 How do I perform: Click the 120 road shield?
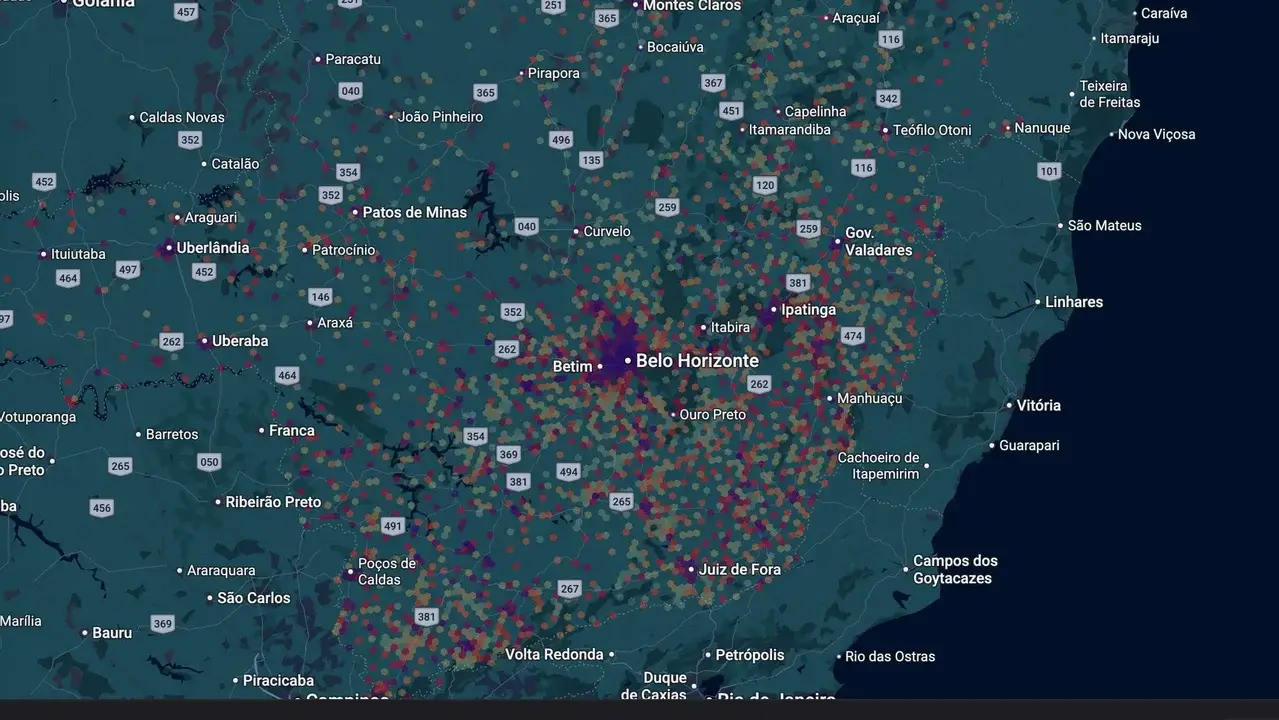pyautogui.click(x=765, y=185)
